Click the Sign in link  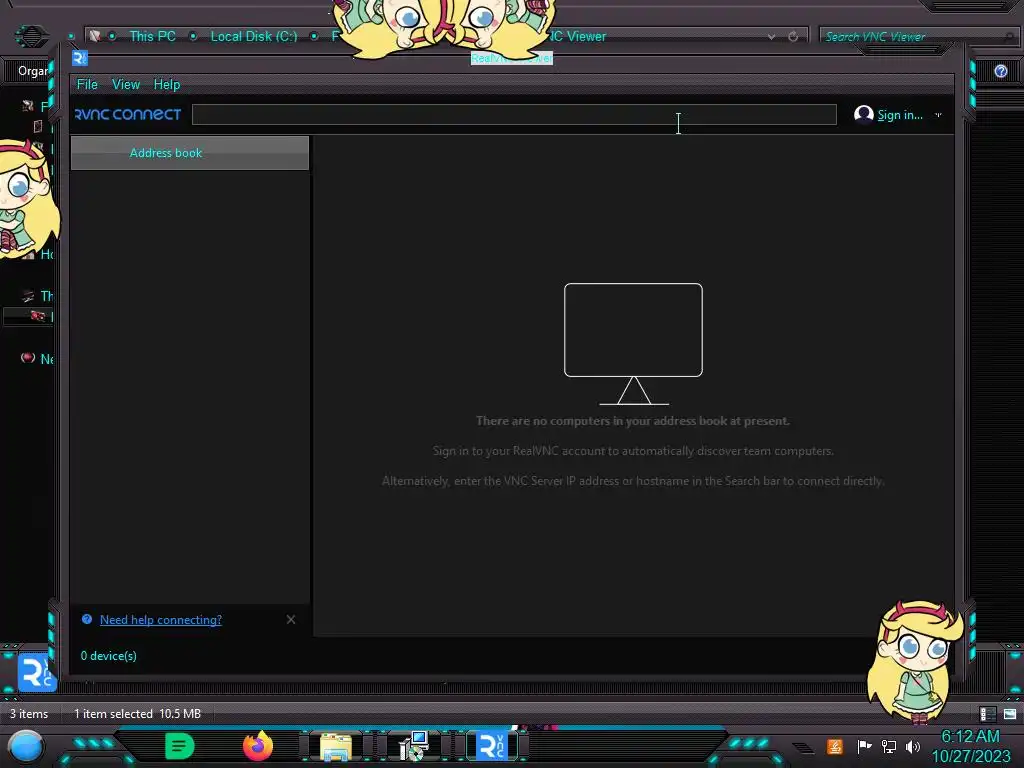(899, 115)
